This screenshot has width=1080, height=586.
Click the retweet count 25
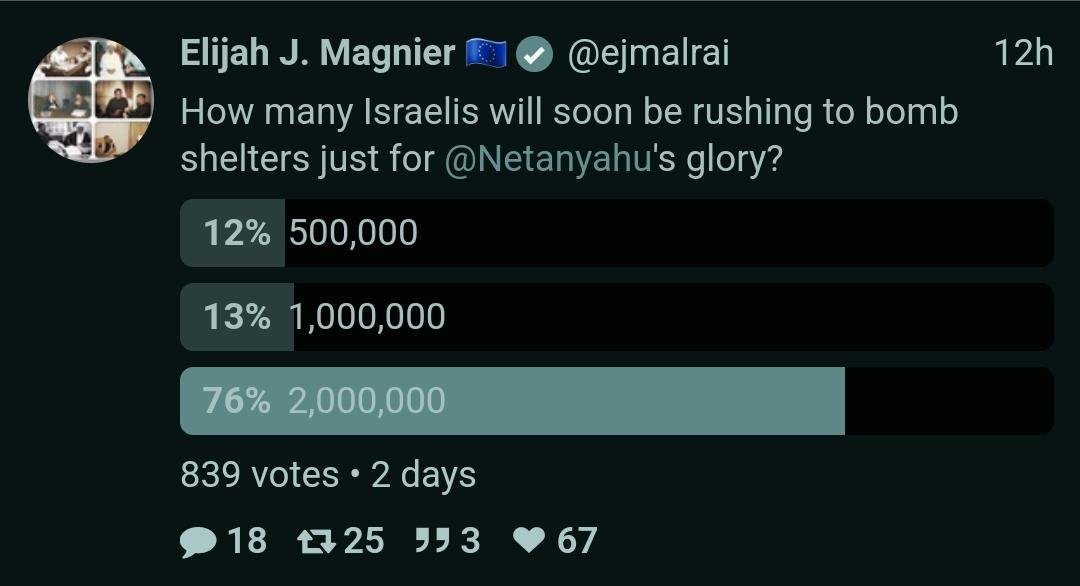[x=364, y=541]
